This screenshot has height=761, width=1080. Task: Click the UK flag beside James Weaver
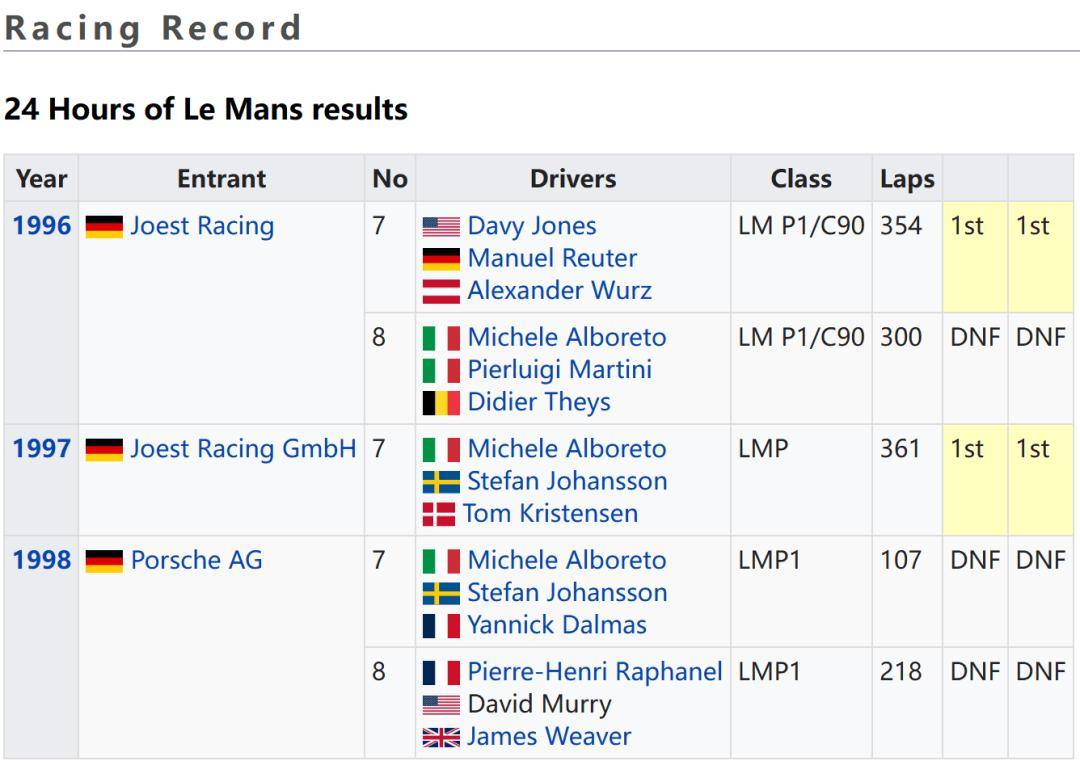(441, 737)
